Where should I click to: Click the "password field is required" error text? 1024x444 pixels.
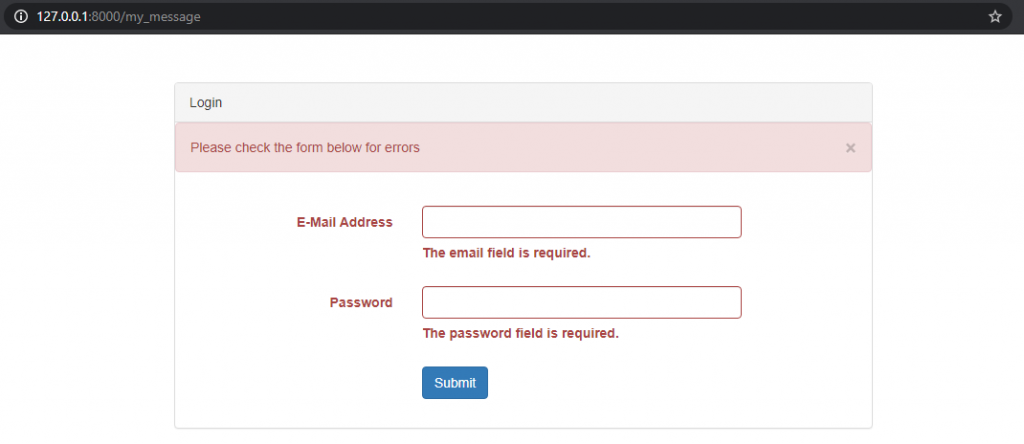520,333
